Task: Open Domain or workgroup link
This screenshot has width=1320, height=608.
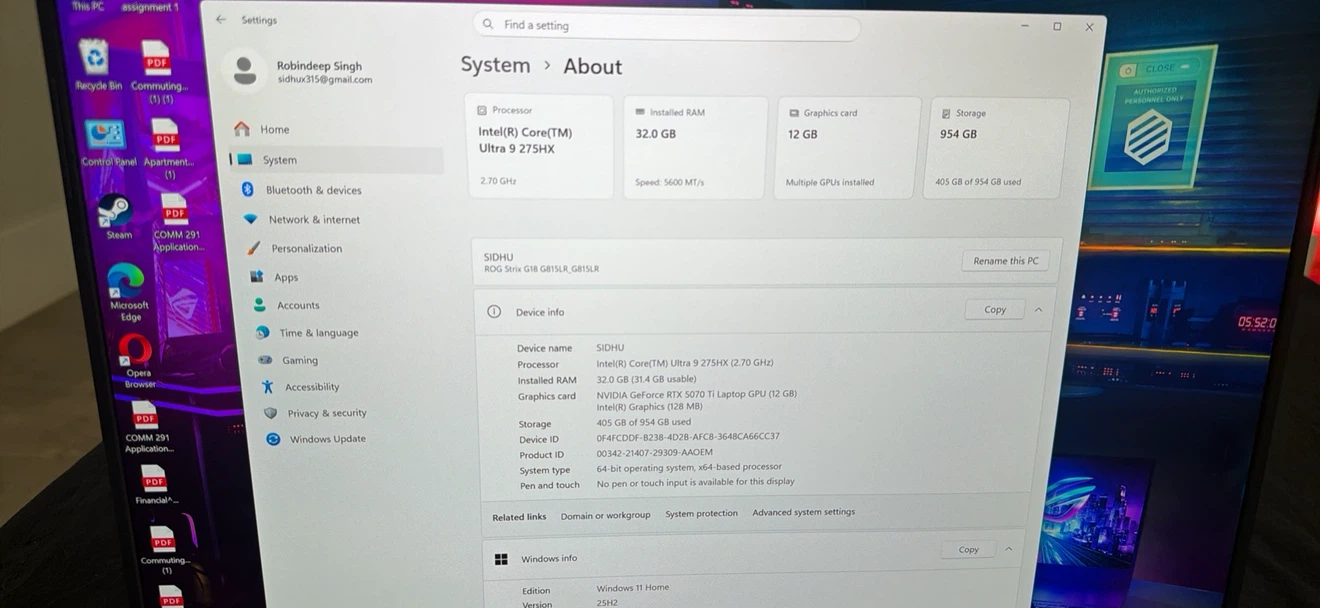Action: (x=605, y=515)
